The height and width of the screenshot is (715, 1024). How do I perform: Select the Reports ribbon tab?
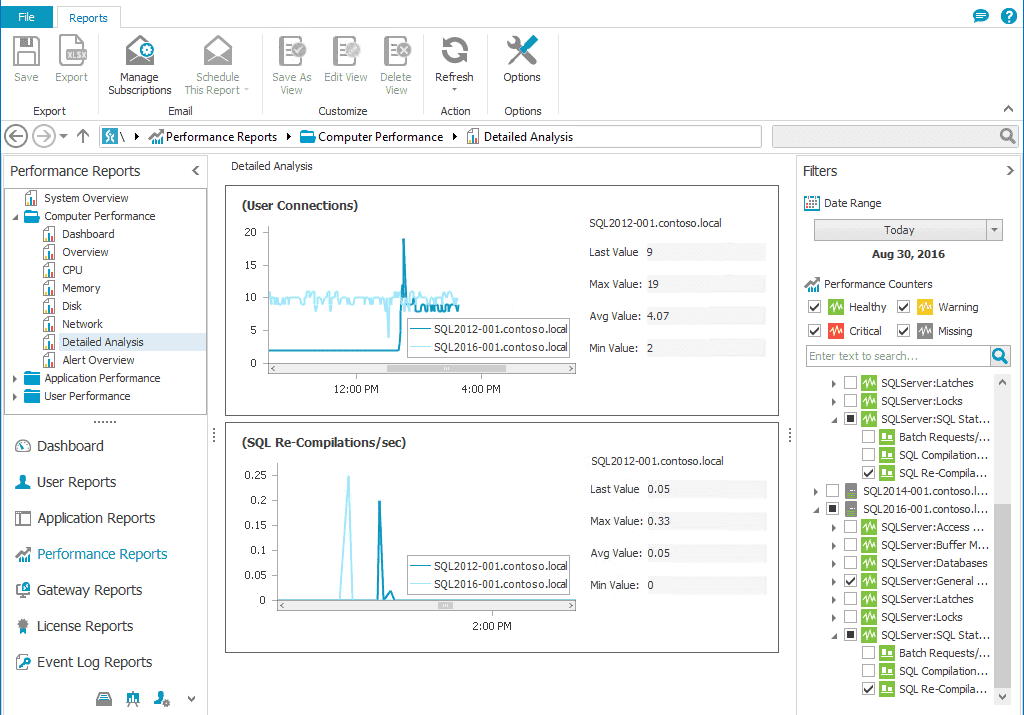(88, 18)
